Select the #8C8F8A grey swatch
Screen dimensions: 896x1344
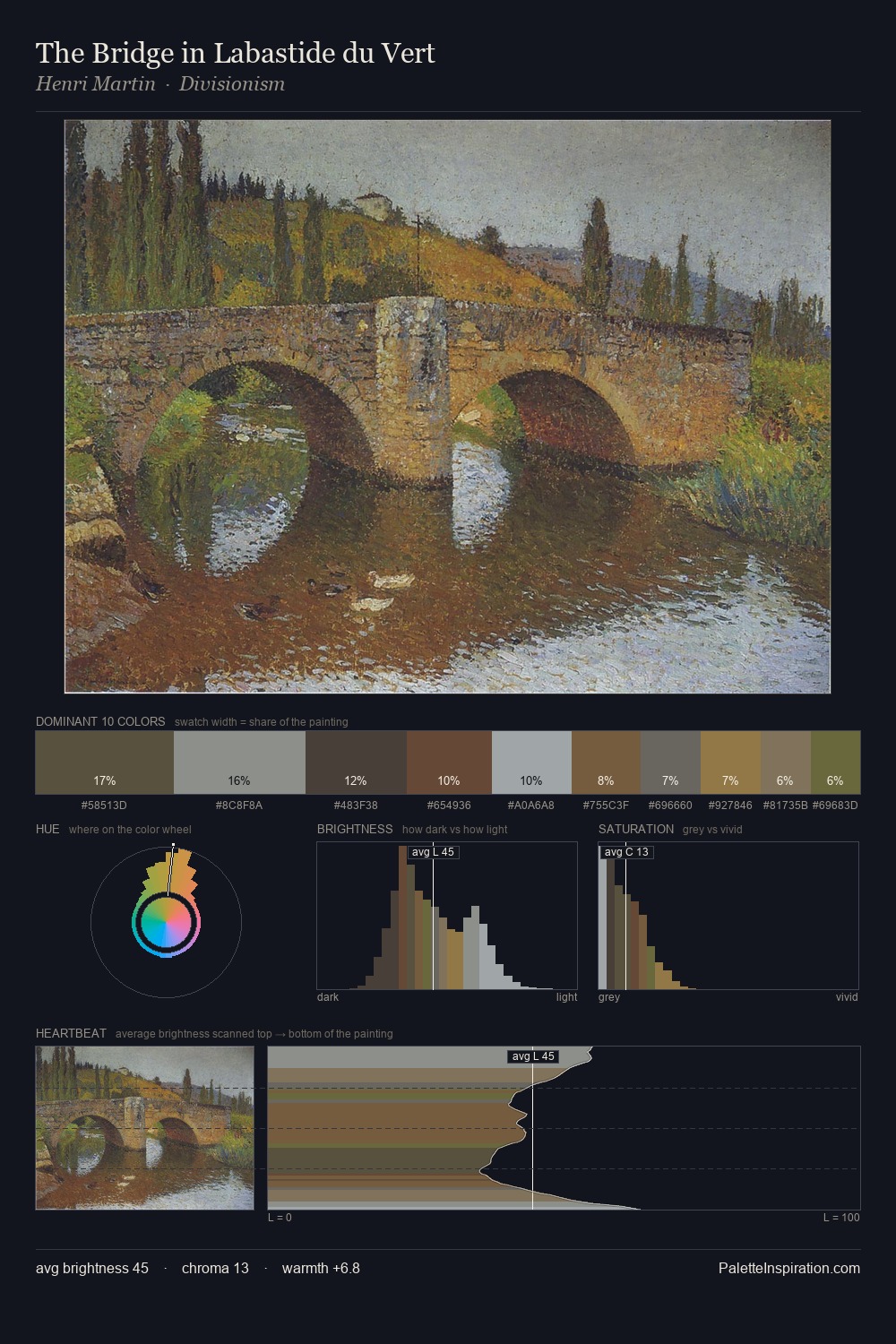tap(239, 762)
